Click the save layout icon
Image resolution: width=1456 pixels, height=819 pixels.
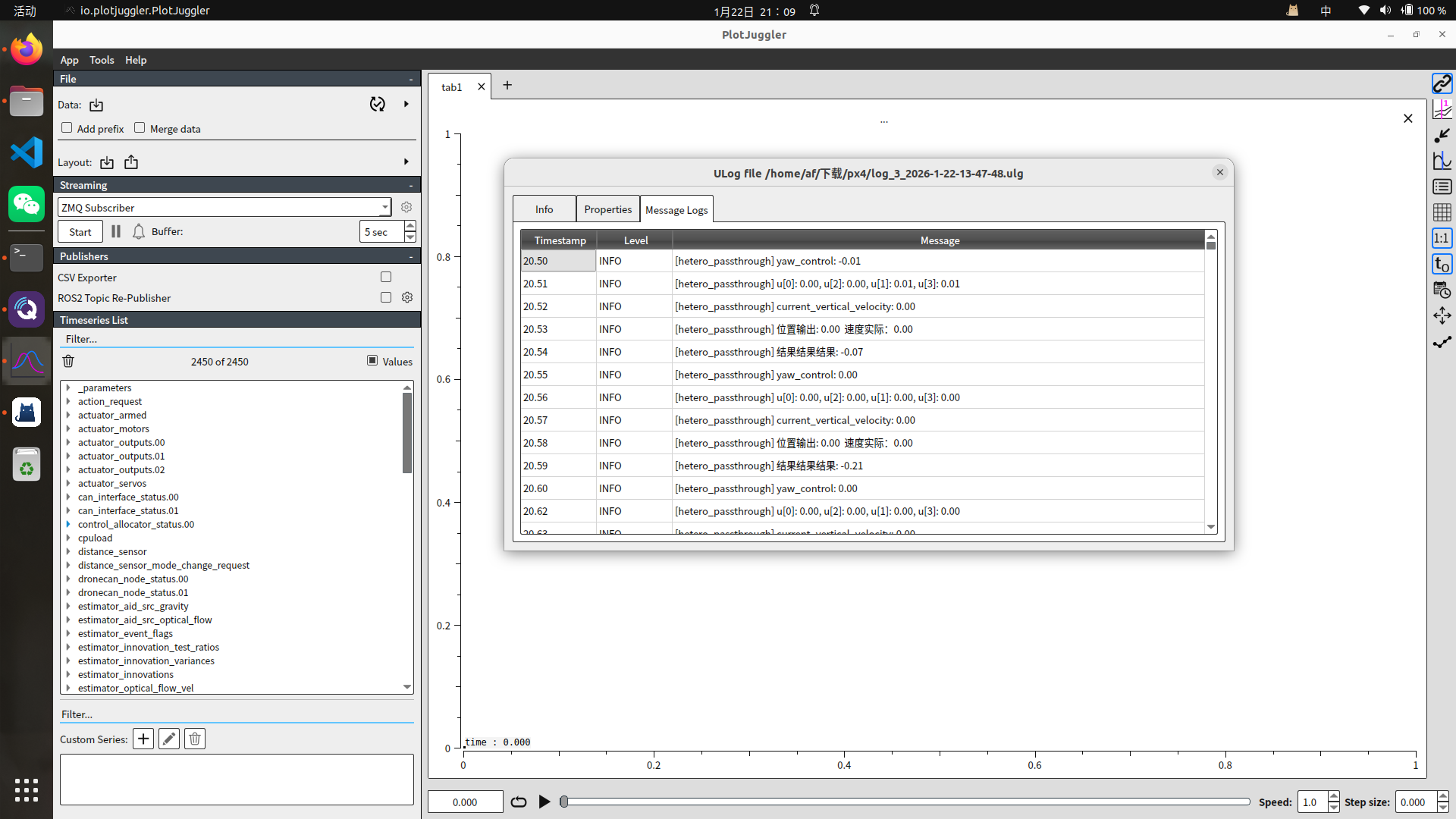131,162
